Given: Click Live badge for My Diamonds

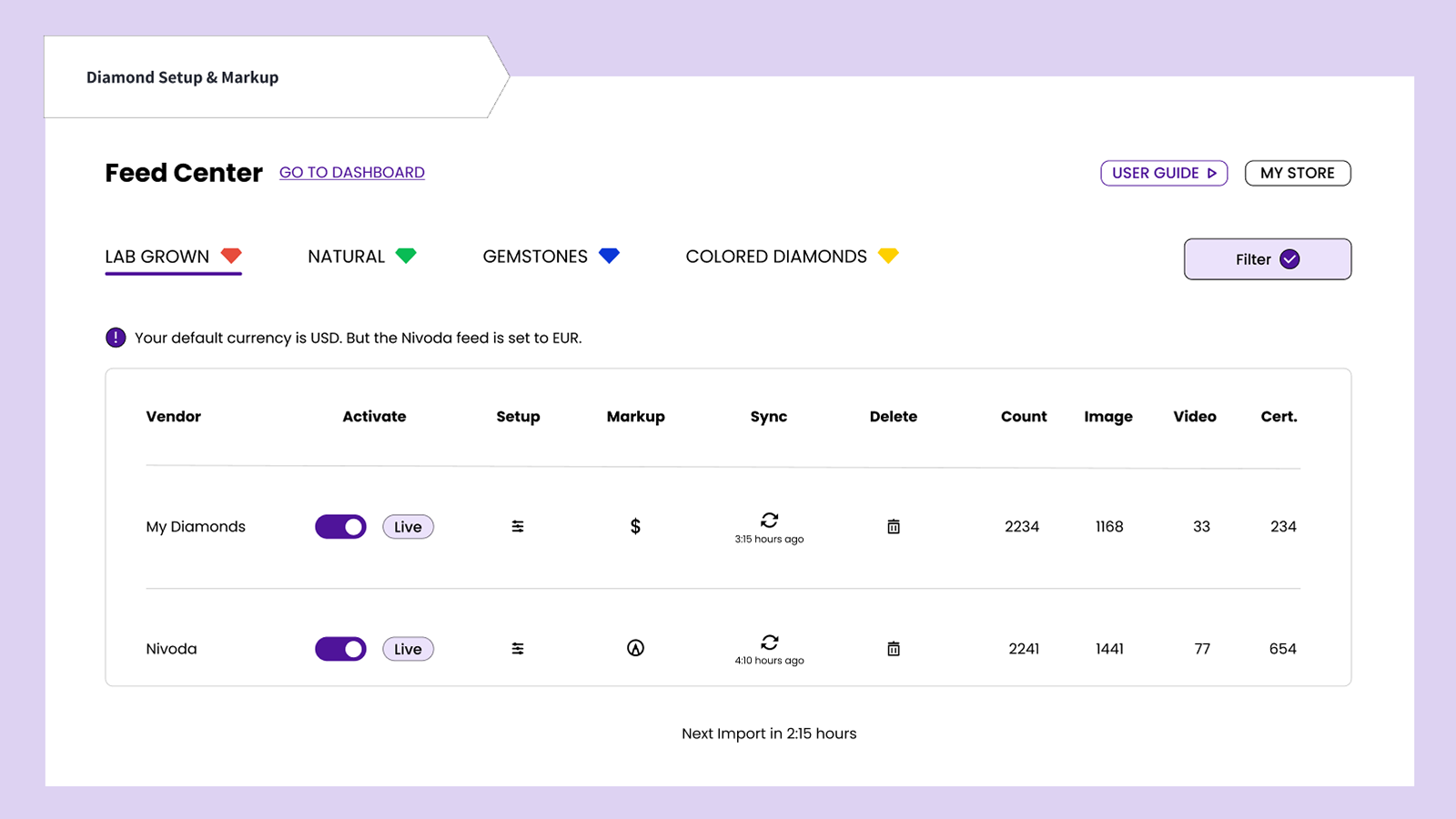Looking at the screenshot, I should coord(408,527).
